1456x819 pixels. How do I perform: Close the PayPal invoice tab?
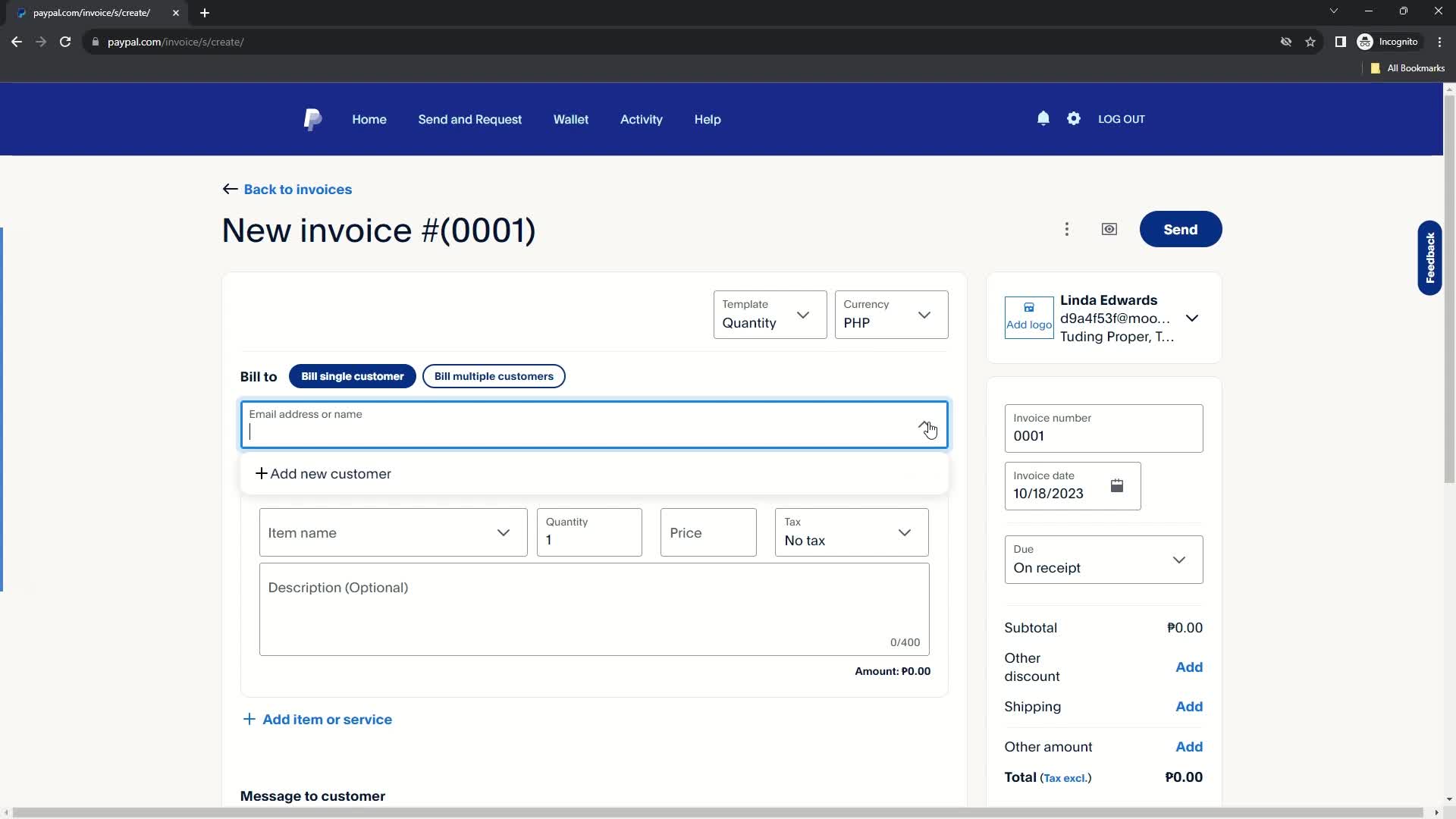176,13
